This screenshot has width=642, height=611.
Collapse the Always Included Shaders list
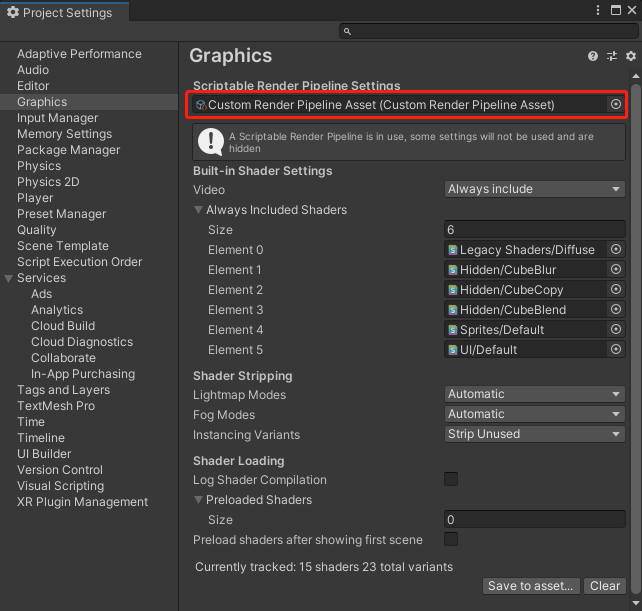tap(198, 210)
